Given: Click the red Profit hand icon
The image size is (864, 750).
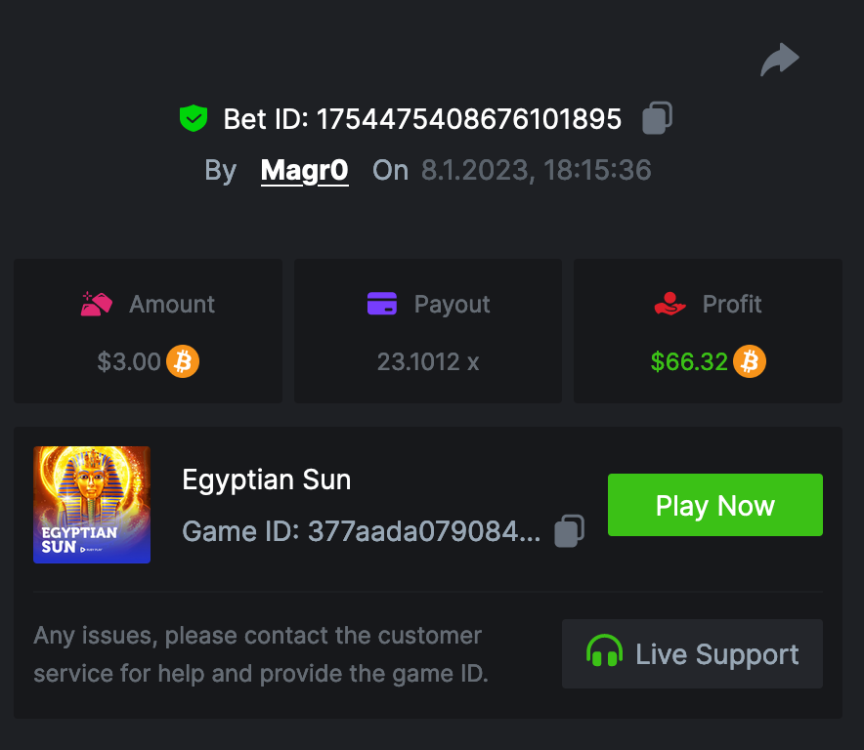Looking at the screenshot, I should click(x=669, y=304).
